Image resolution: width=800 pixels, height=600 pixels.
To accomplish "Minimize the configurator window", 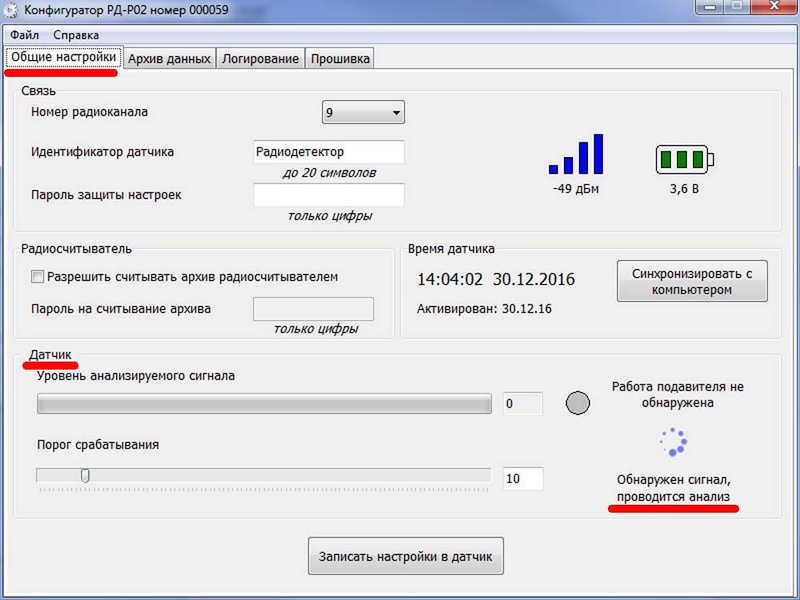I will click(x=709, y=7).
